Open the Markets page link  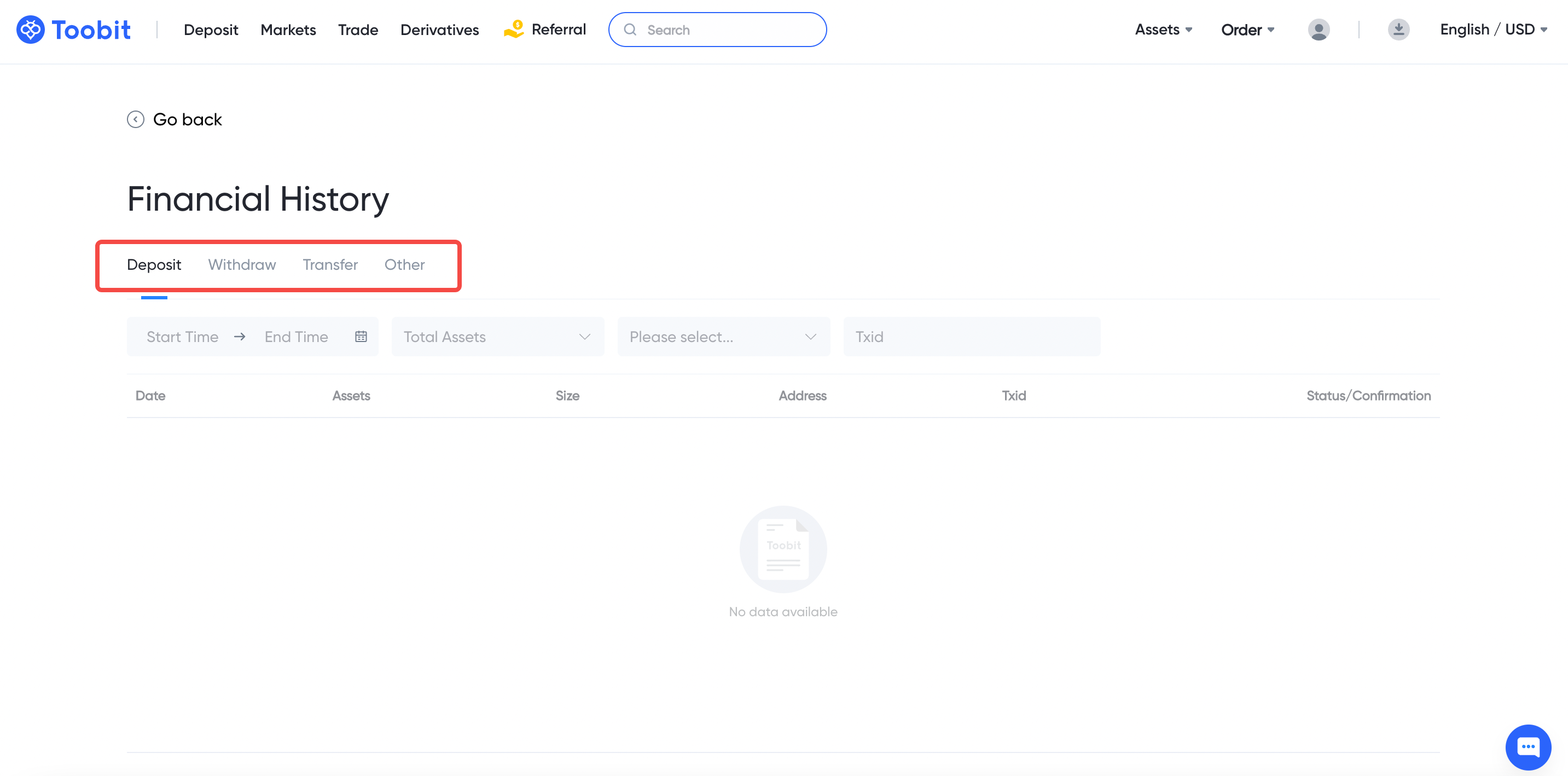(x=288, y=30)
